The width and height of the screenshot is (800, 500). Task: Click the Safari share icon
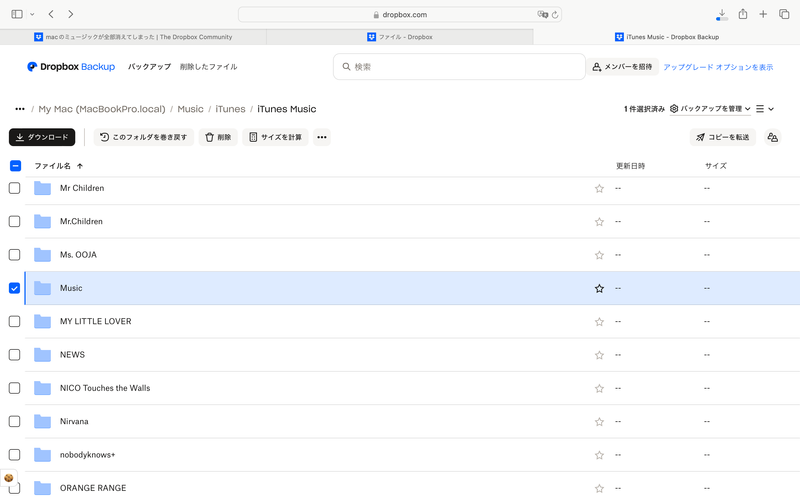point(743,14)
